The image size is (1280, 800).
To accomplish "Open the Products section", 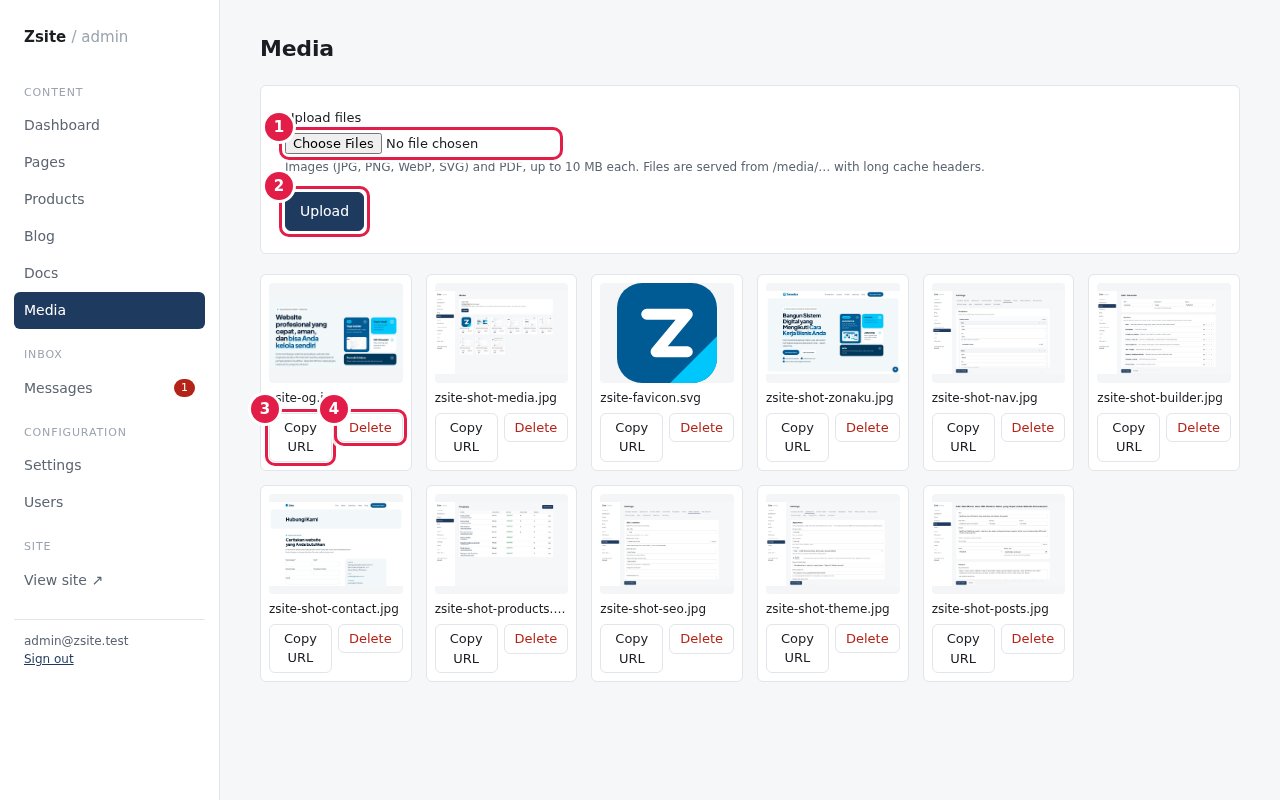I will [109, 199].
